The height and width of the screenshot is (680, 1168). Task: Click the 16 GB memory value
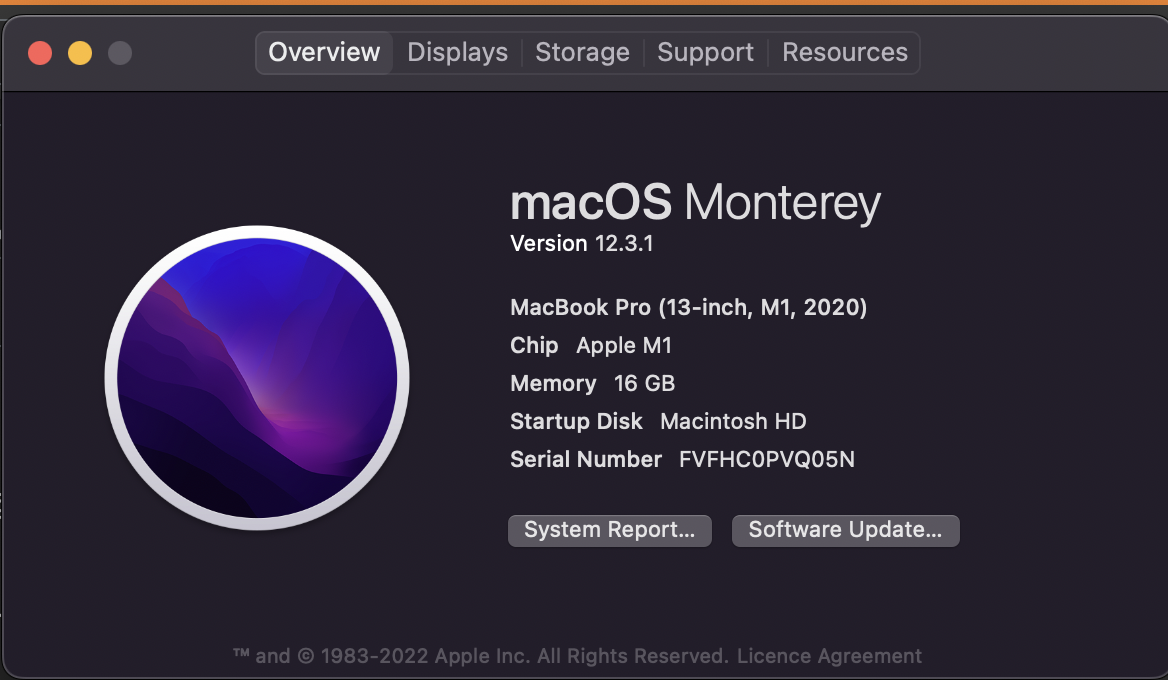pos(644,383)
